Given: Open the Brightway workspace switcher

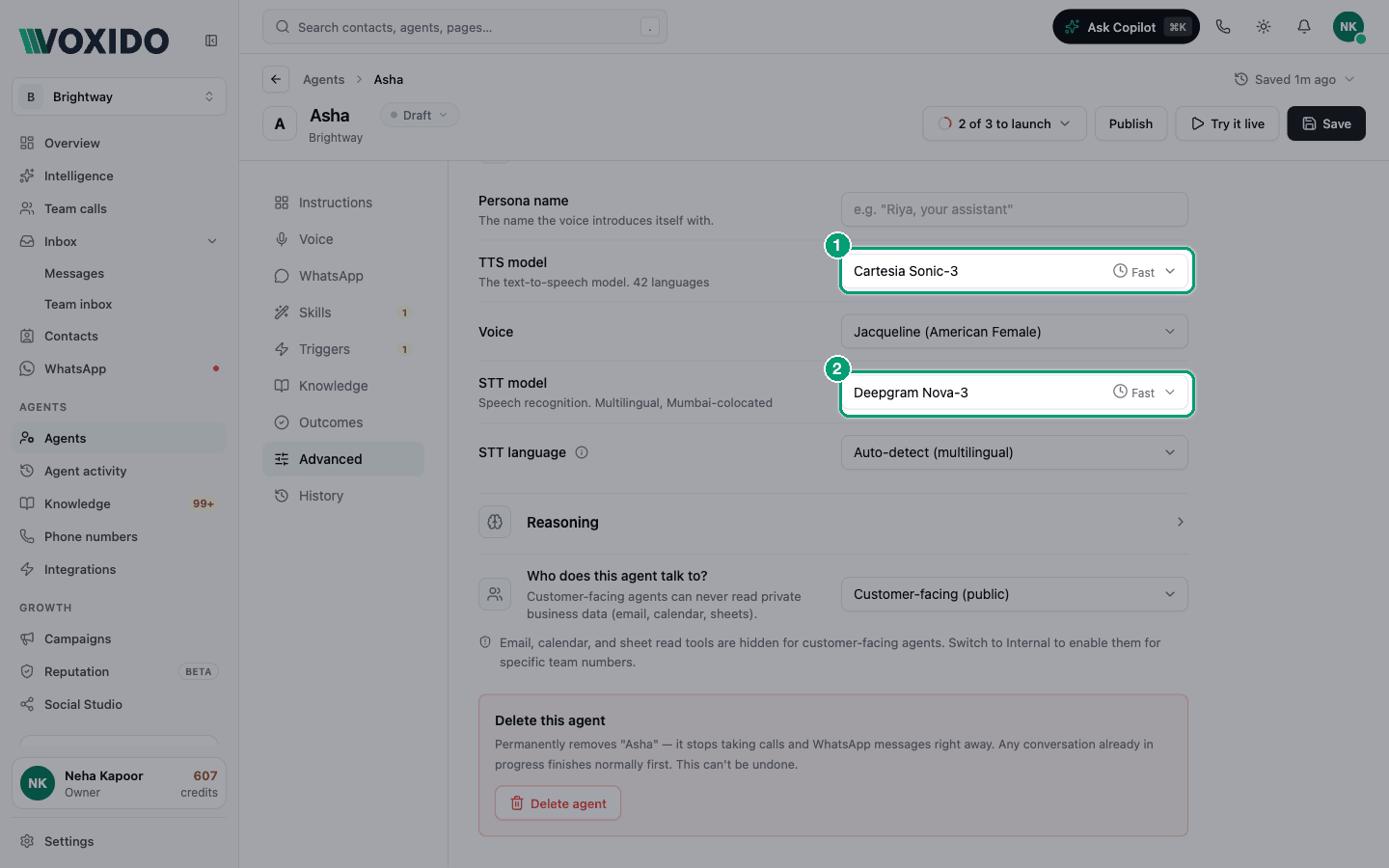Looking at the screenshot, I should [120, 96].
